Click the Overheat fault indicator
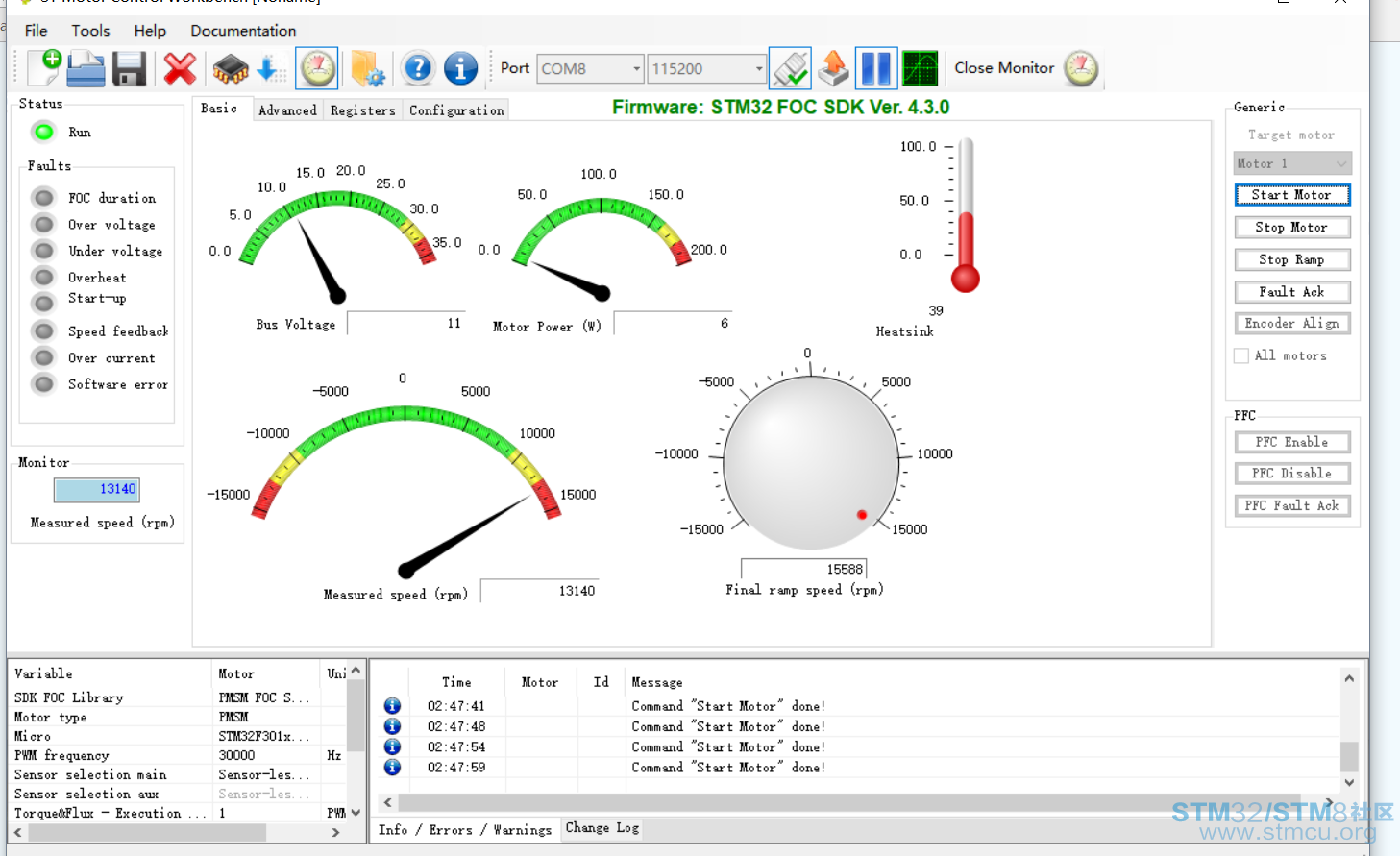The width and height of the screenshot is (1400, 856). [43, 277]
